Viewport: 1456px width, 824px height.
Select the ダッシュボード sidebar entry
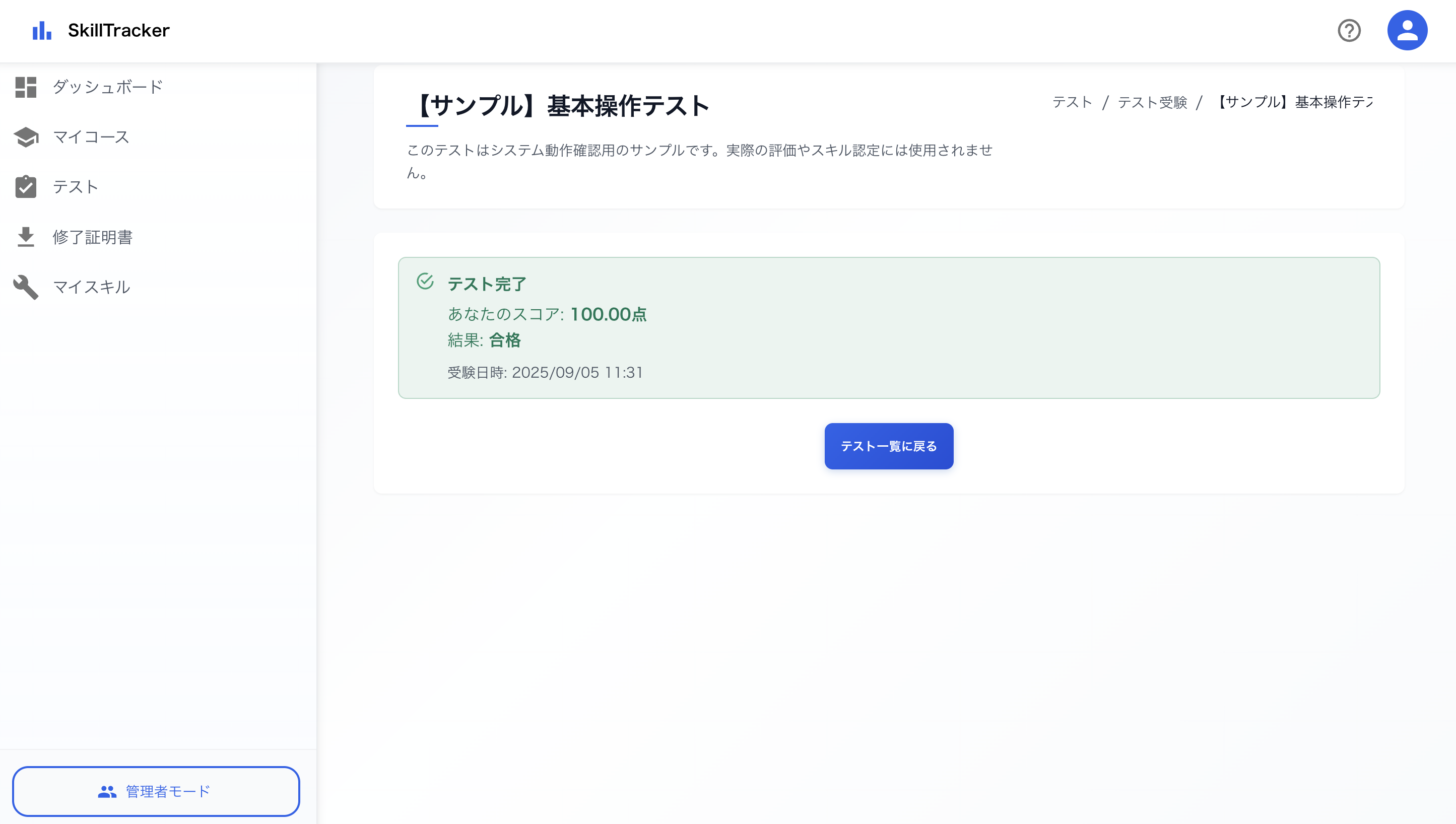tap(106, 87)
